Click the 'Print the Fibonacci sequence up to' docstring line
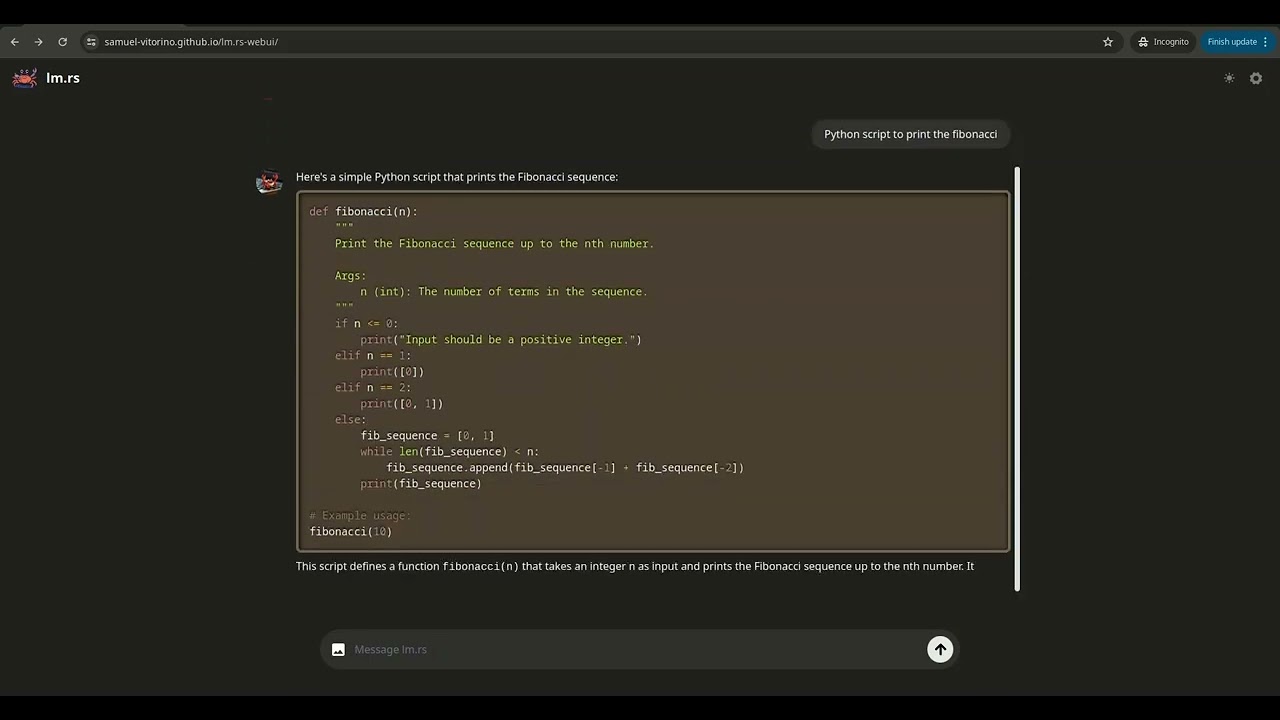Viewport: 1280px width, 720px height. point(494,243)
